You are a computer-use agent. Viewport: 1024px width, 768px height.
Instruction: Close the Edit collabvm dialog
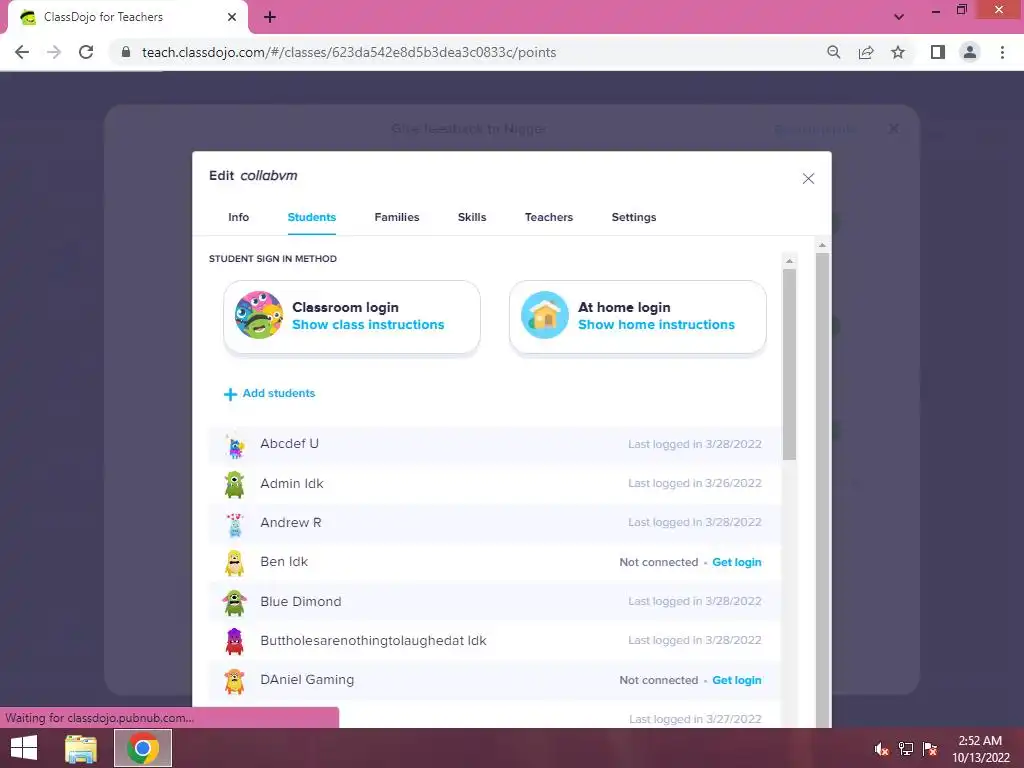click(808, 178)
